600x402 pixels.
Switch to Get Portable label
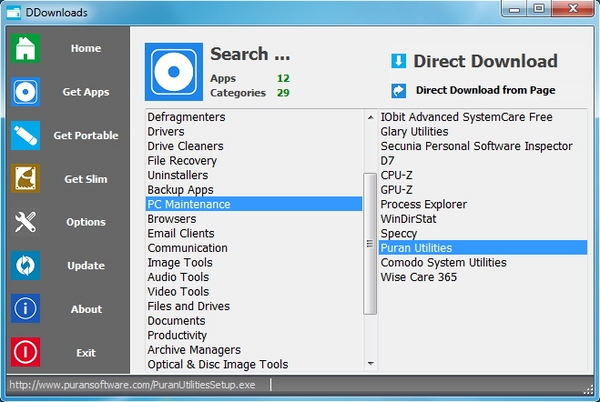coord(86,135)
